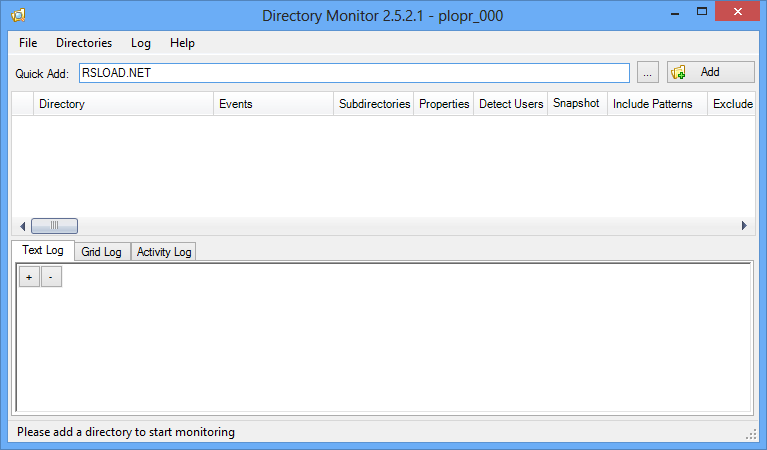767x450 pixels.
Task: Open the browse folder ellipsis button
Action: tap(648, 72)
